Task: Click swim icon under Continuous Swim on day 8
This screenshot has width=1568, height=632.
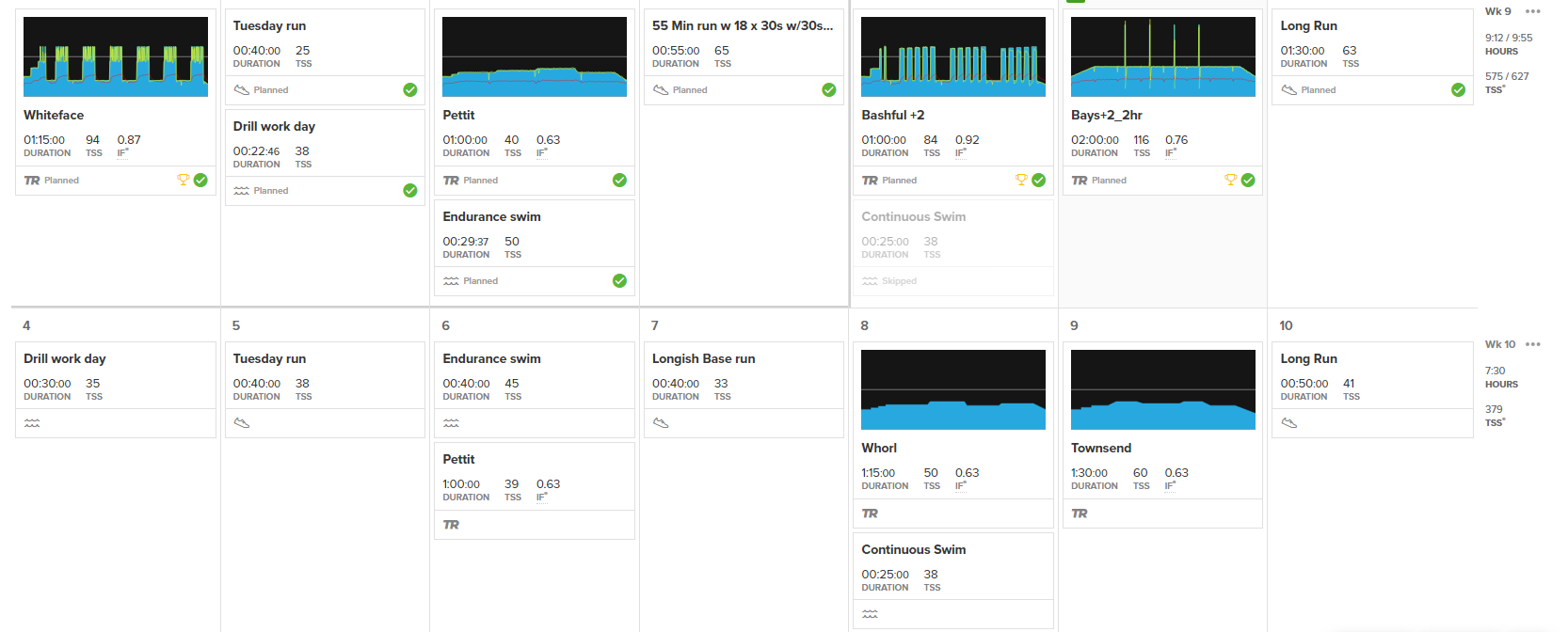Action: [x=870, y=614]
